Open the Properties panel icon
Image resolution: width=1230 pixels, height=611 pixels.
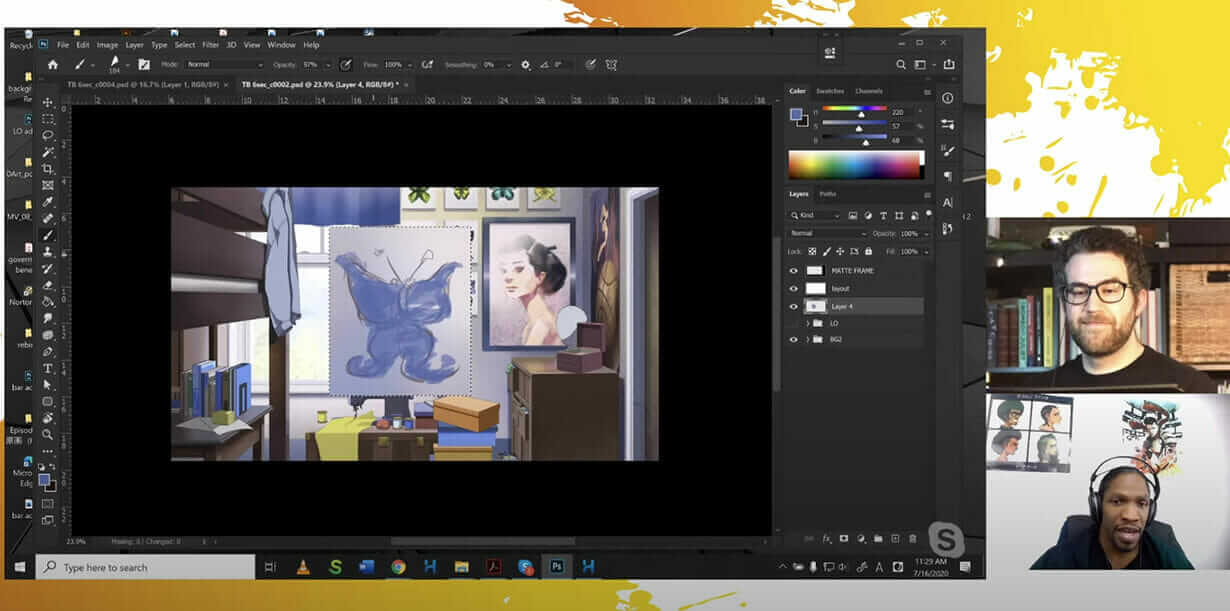click(x=948, y=98)
